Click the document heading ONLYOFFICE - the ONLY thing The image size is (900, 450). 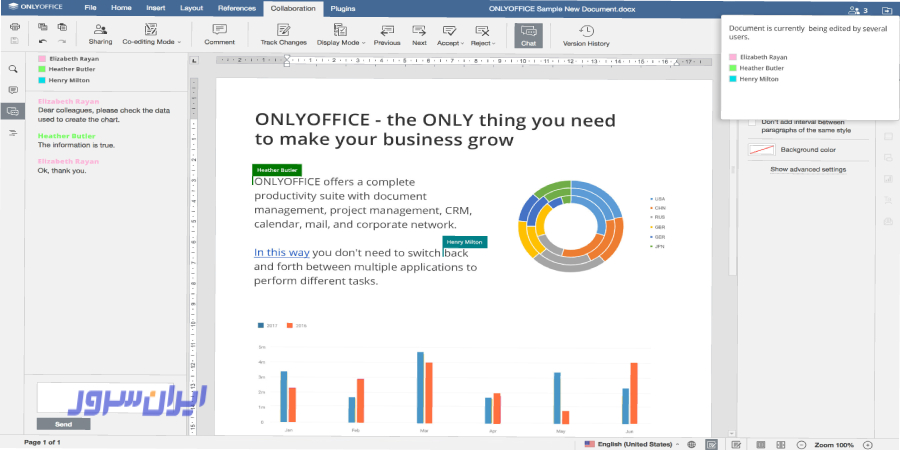coord(435,130)
